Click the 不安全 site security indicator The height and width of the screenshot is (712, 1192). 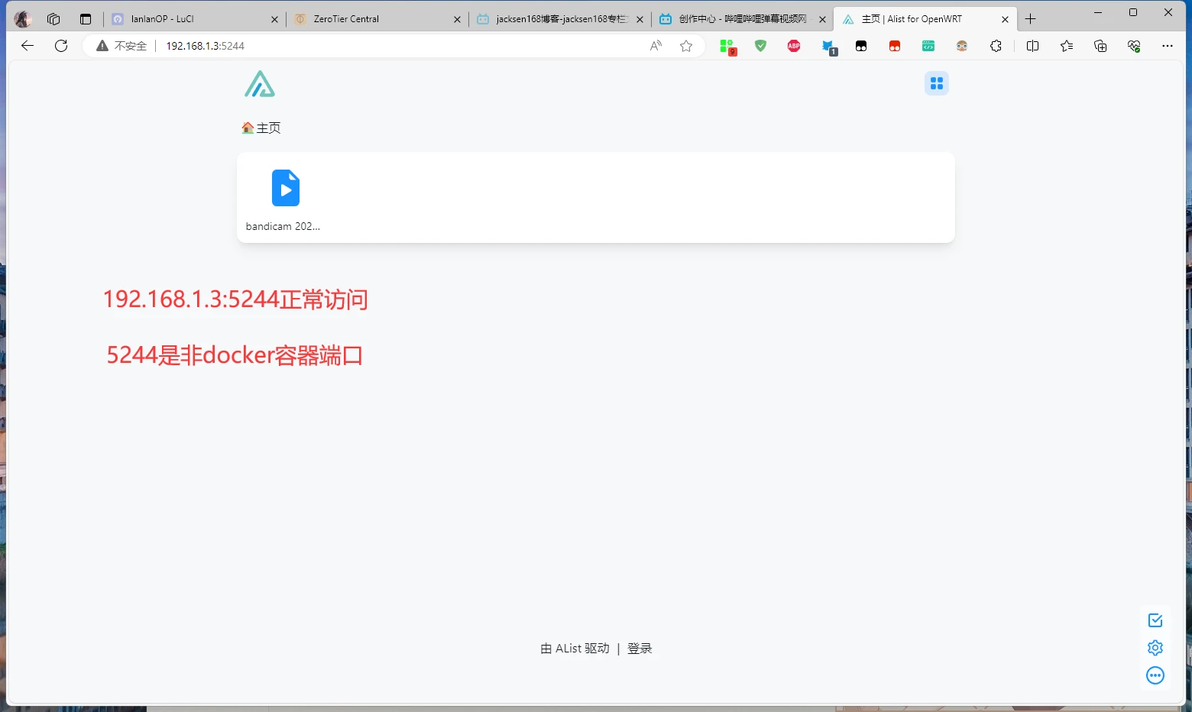pos(122,46)
